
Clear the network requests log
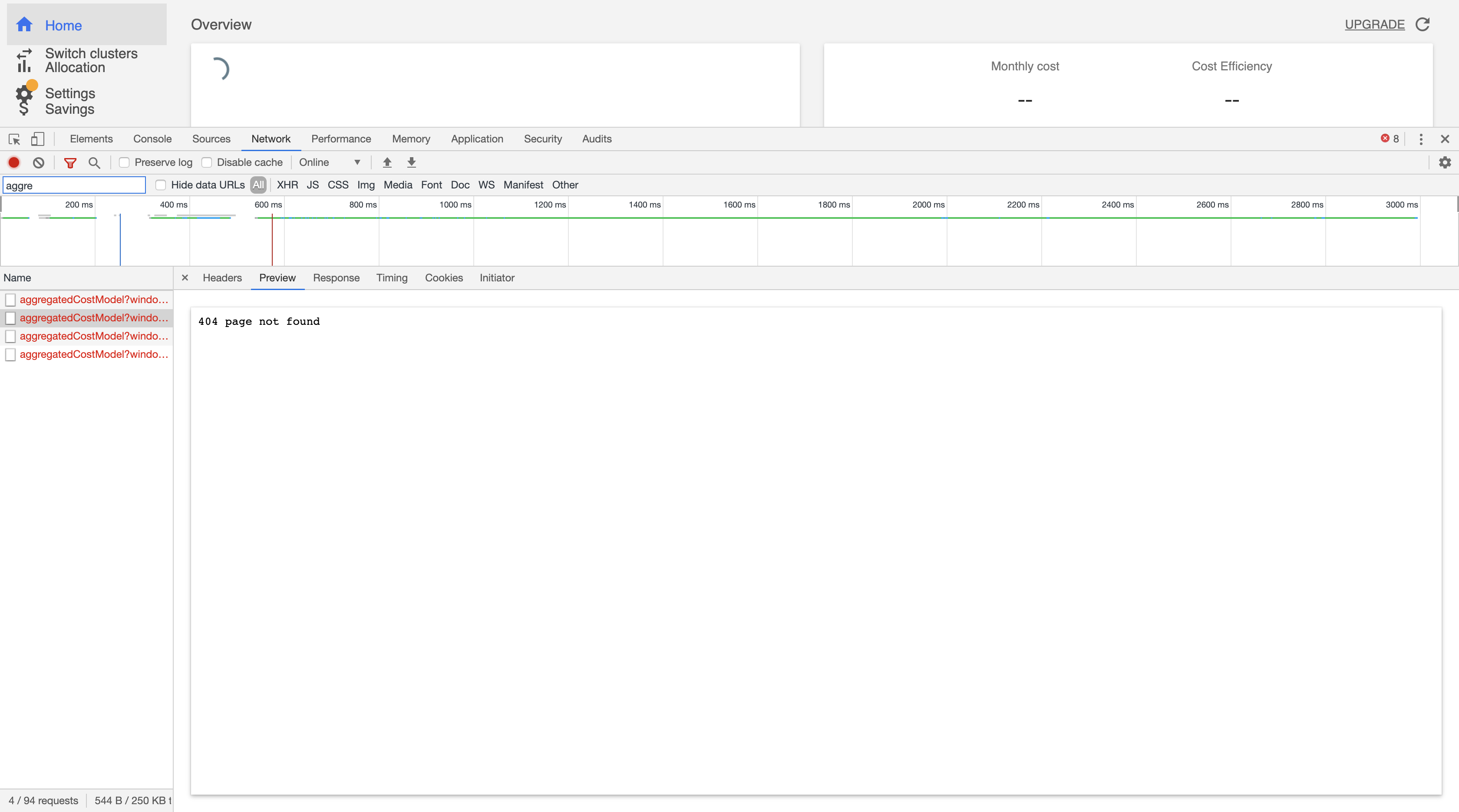pos(38,162)
